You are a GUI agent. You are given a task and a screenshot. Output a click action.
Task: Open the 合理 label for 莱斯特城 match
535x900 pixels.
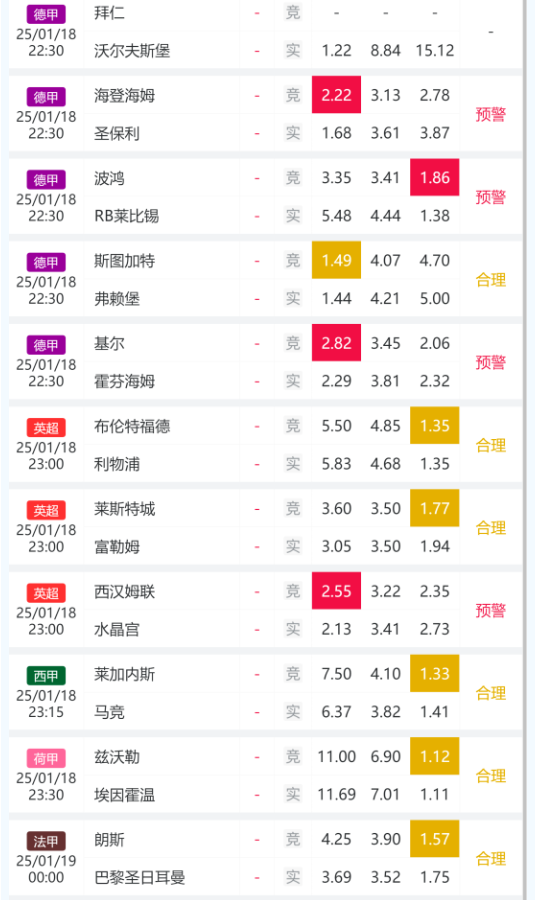tap(491, 527)
